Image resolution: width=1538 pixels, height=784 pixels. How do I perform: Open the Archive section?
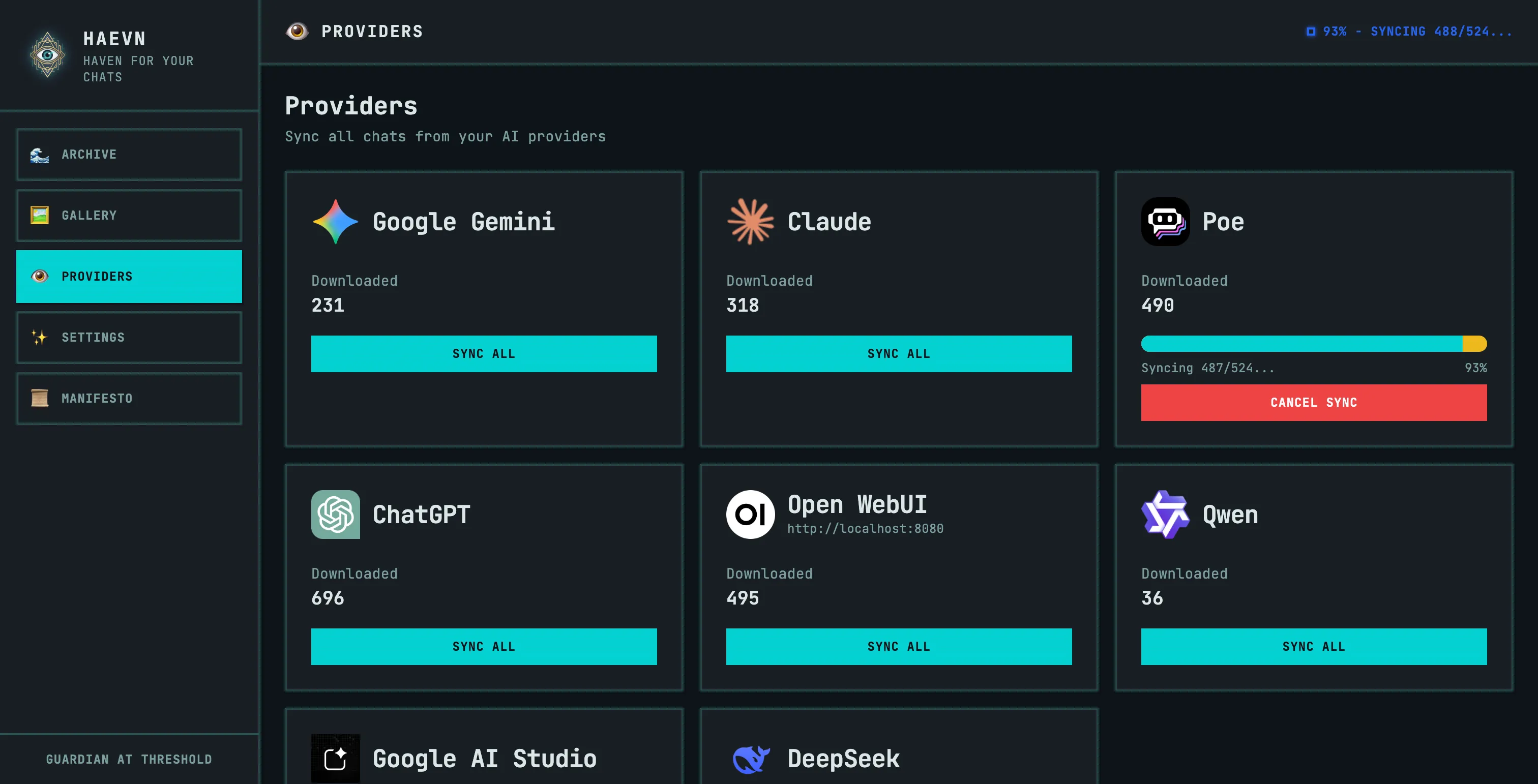pos(128,155)
